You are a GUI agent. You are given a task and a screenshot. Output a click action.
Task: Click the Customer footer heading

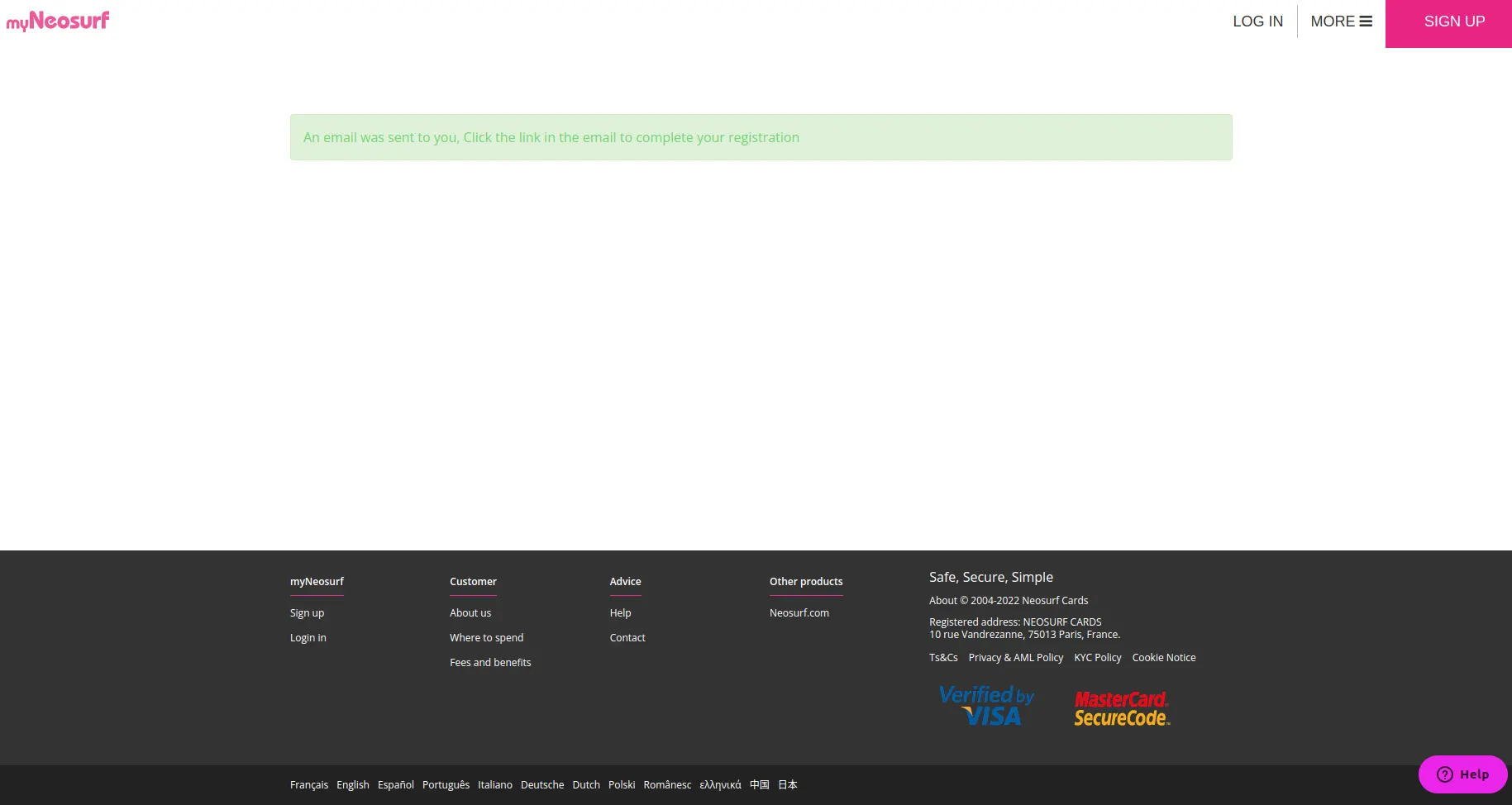(473, 582)
